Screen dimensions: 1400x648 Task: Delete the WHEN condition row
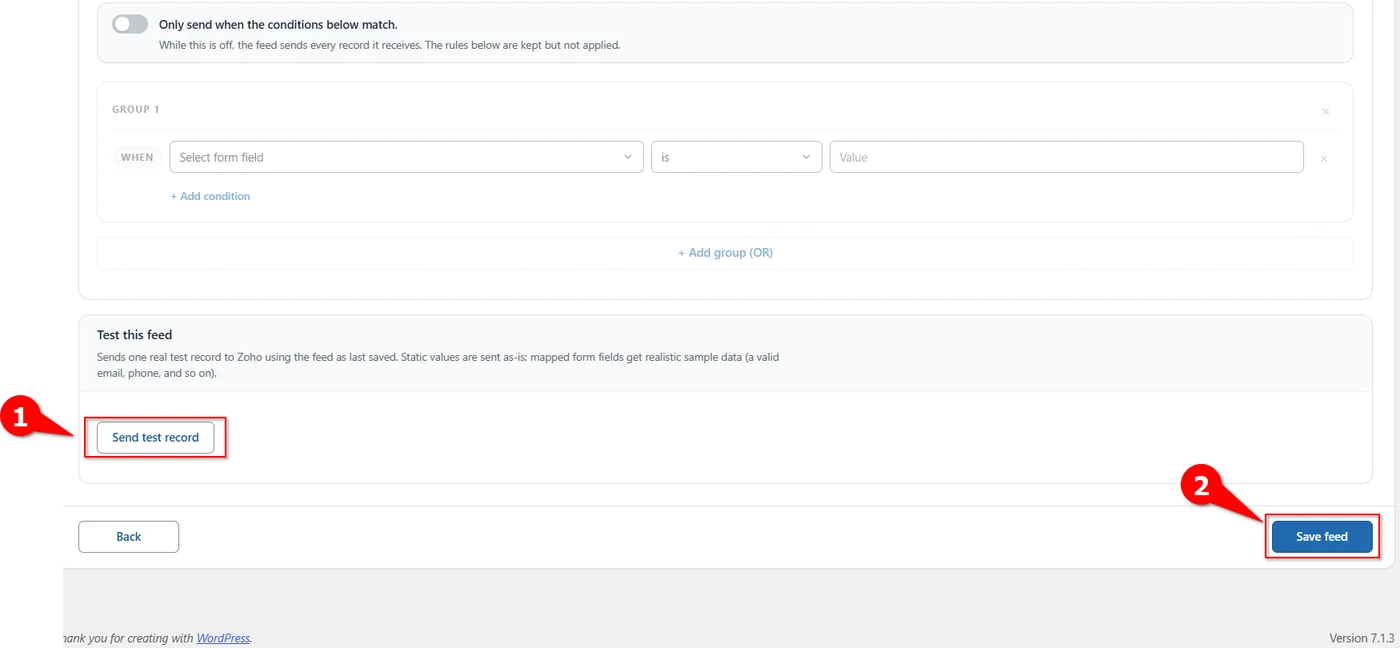1323,158
